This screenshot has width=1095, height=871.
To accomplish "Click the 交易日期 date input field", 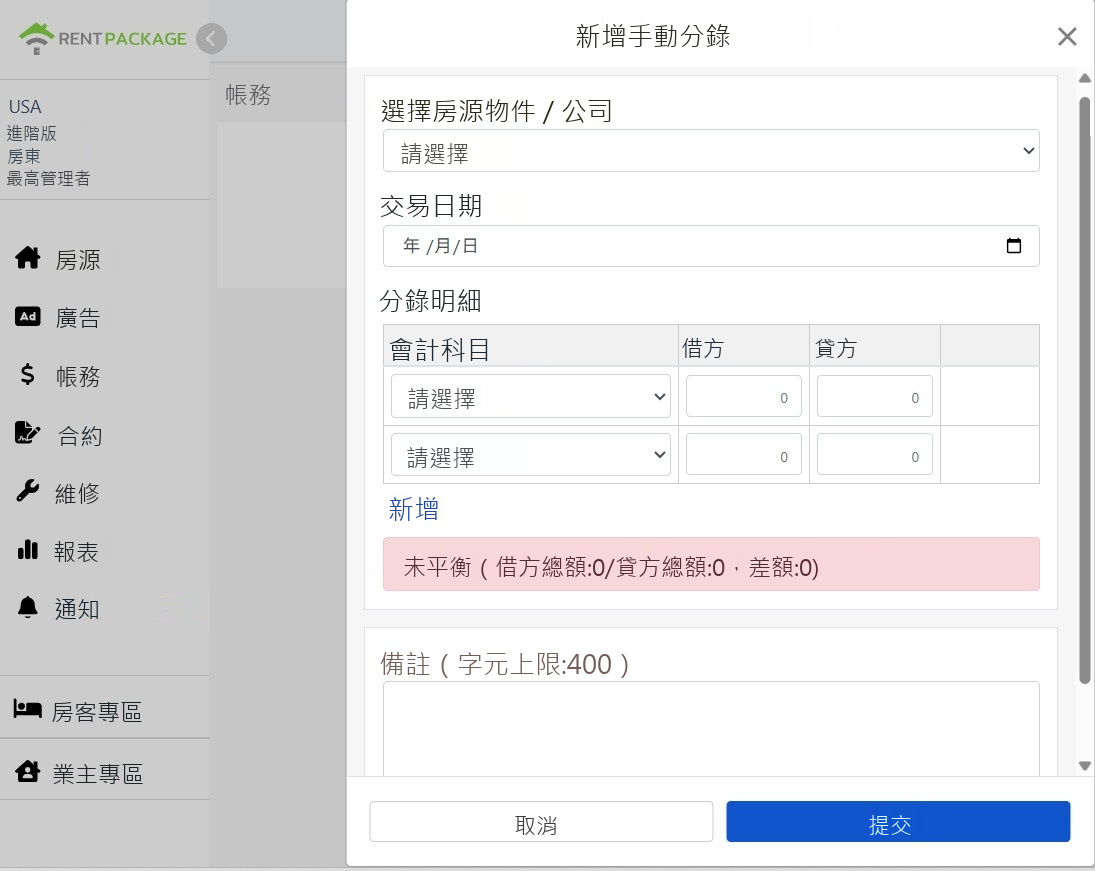I will tap(711, 246).
